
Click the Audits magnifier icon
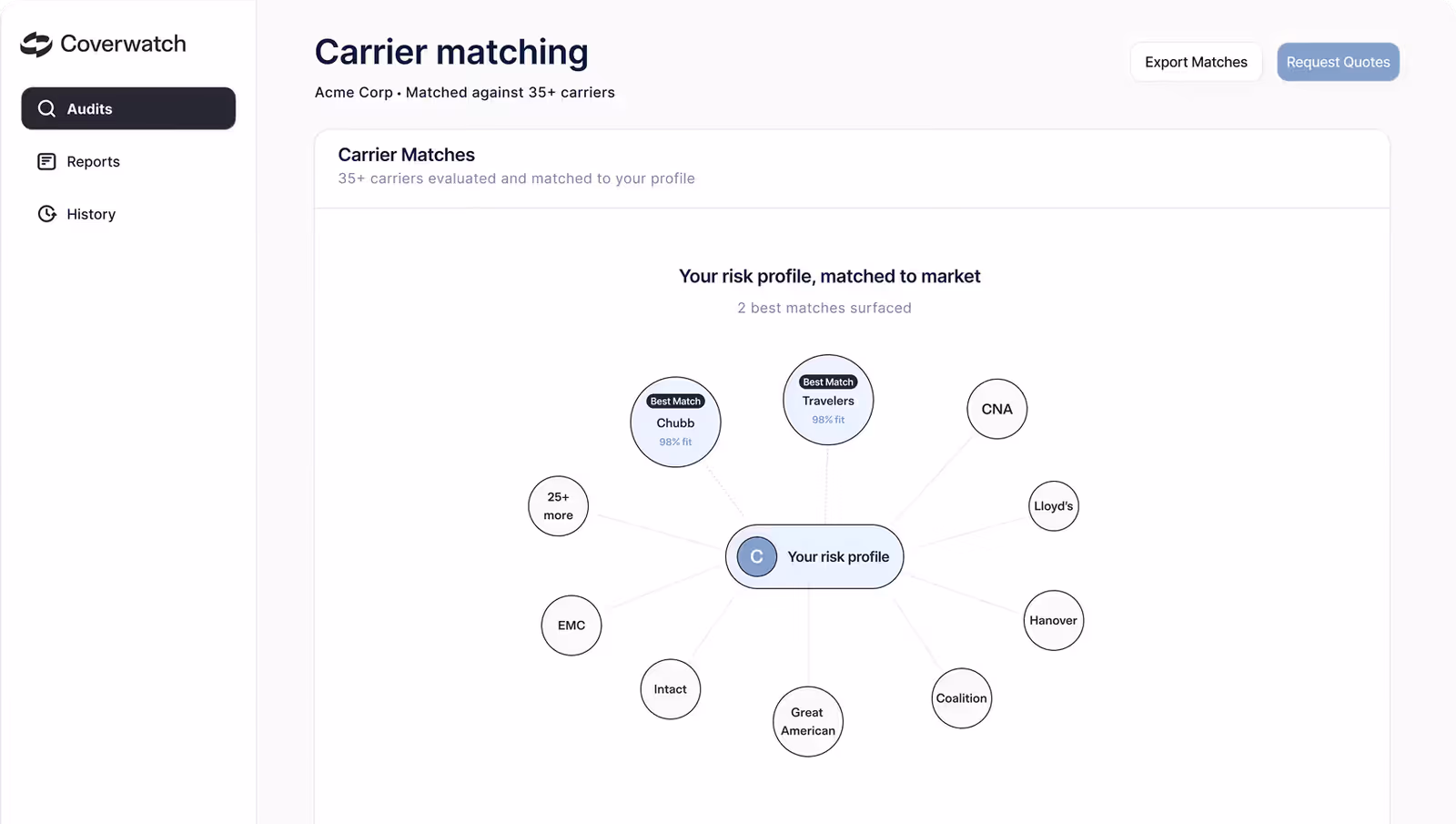(46, 108)
